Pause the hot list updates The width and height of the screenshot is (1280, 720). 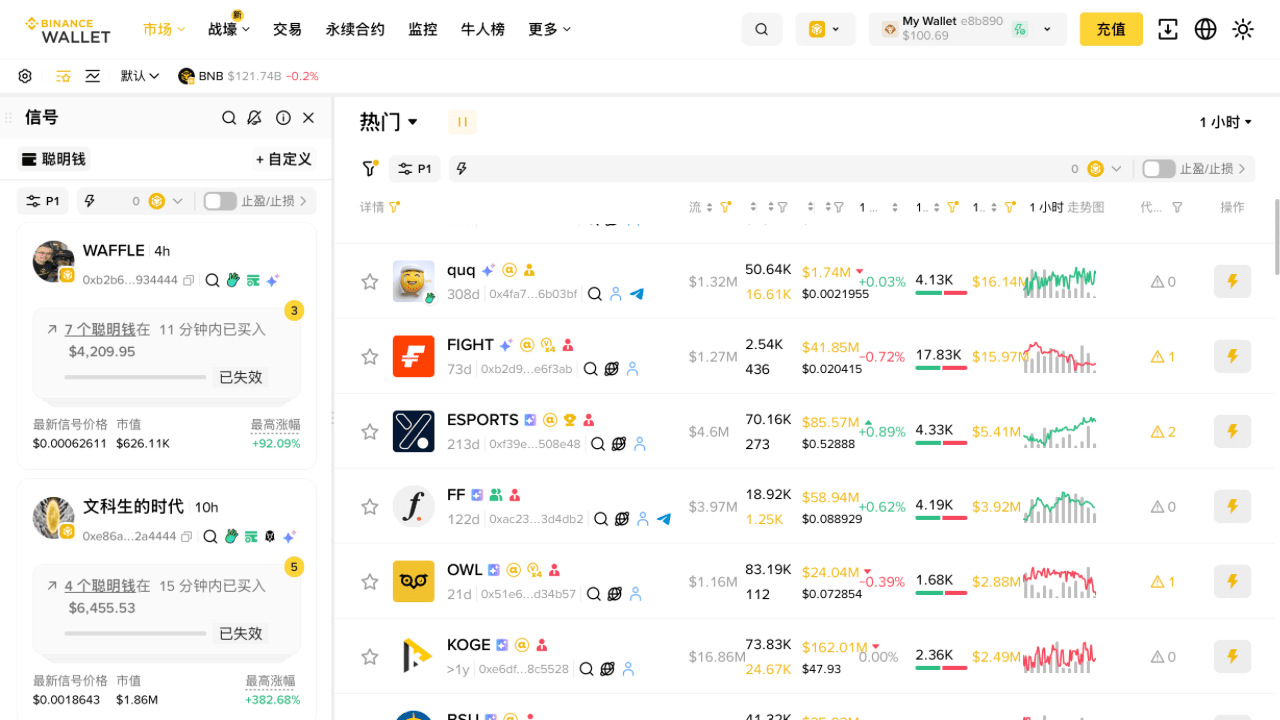[x=462, y=122]
